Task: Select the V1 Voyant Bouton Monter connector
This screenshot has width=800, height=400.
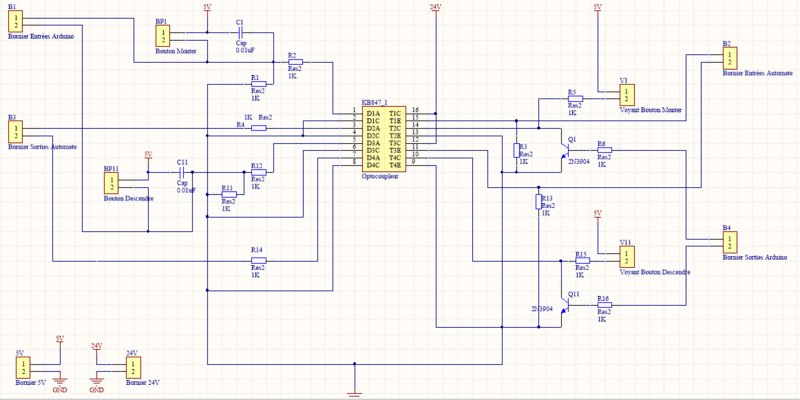Action: click(626, 95)
